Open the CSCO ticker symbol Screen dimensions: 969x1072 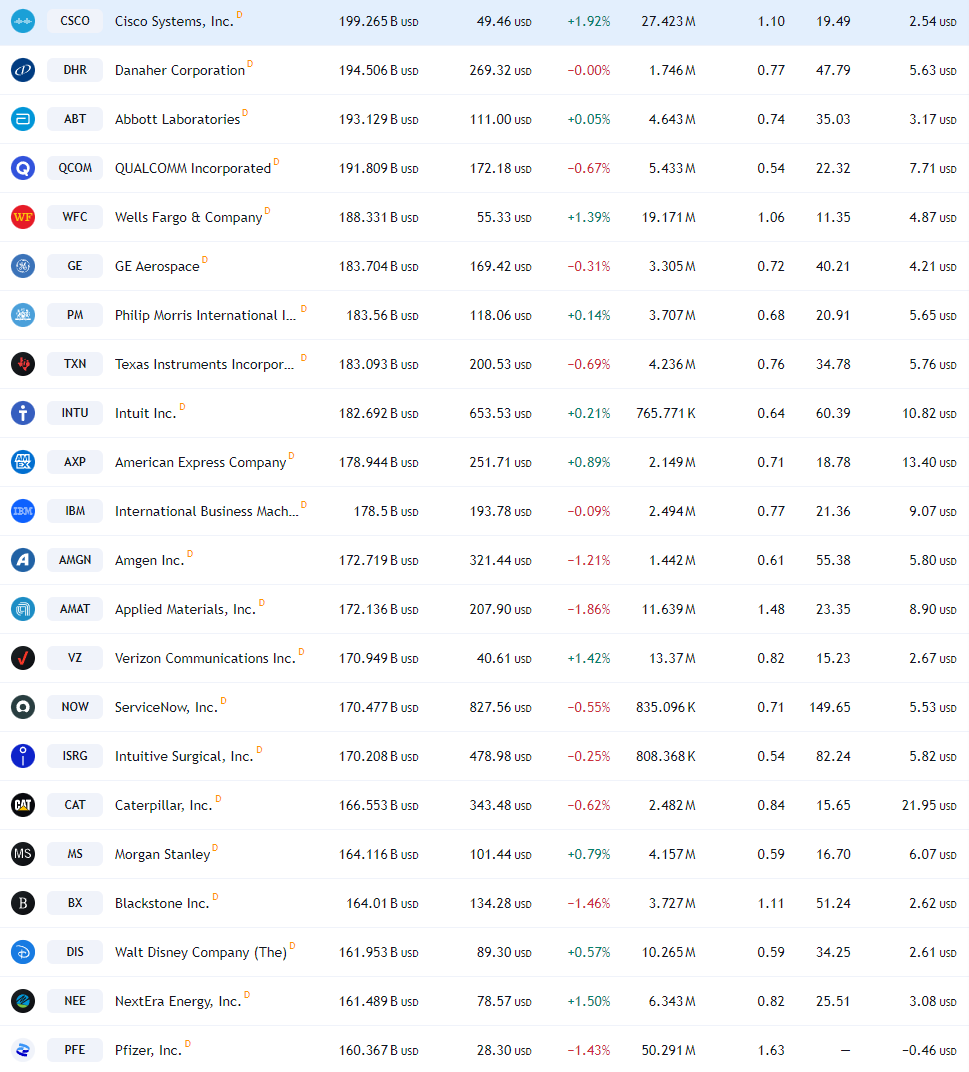(x=75, y=21)
